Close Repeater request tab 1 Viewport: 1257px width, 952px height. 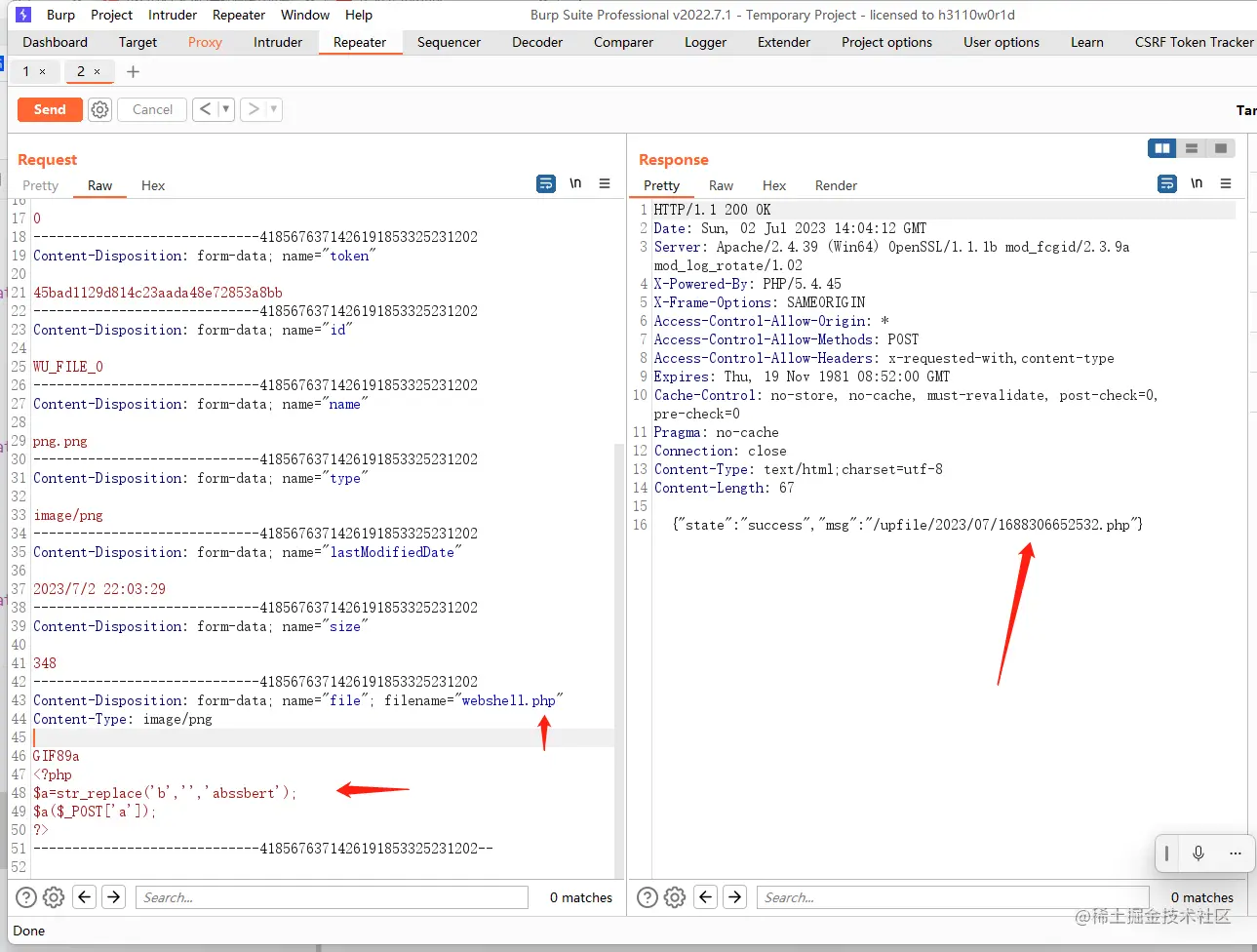(42, 71)
